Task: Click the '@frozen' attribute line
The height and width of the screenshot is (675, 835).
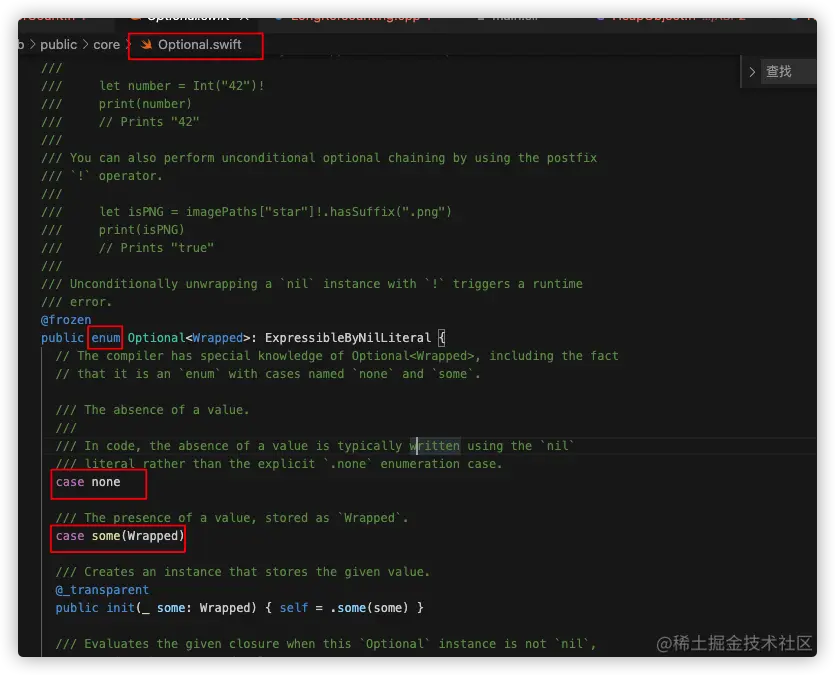Action: click(x=66, y=320)
